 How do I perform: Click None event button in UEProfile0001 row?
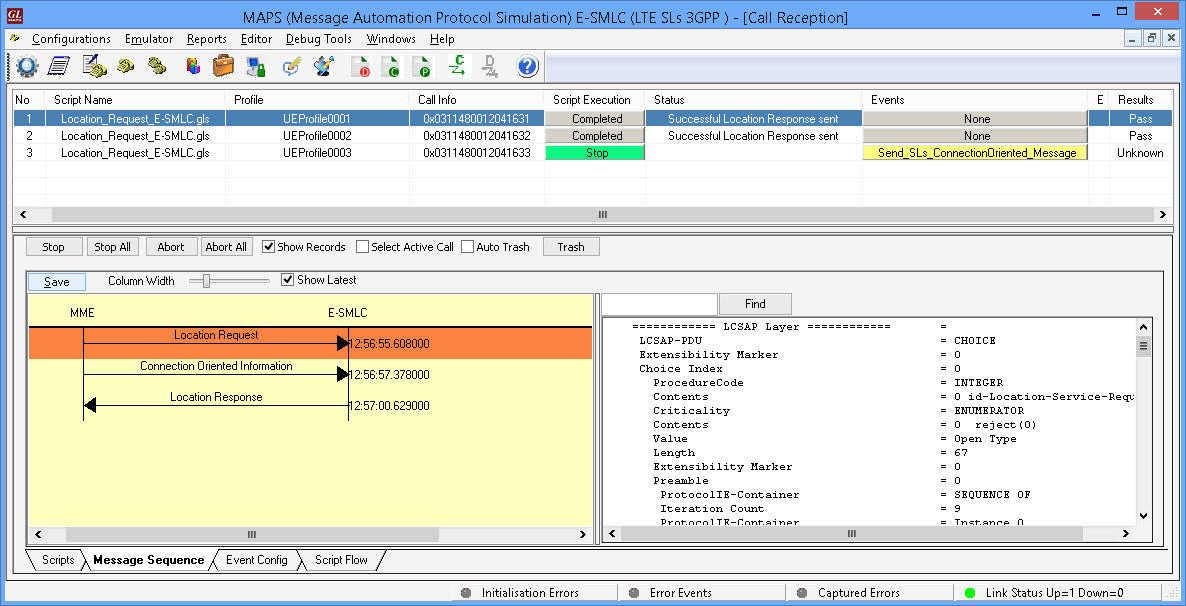click(x=976, y=119)
